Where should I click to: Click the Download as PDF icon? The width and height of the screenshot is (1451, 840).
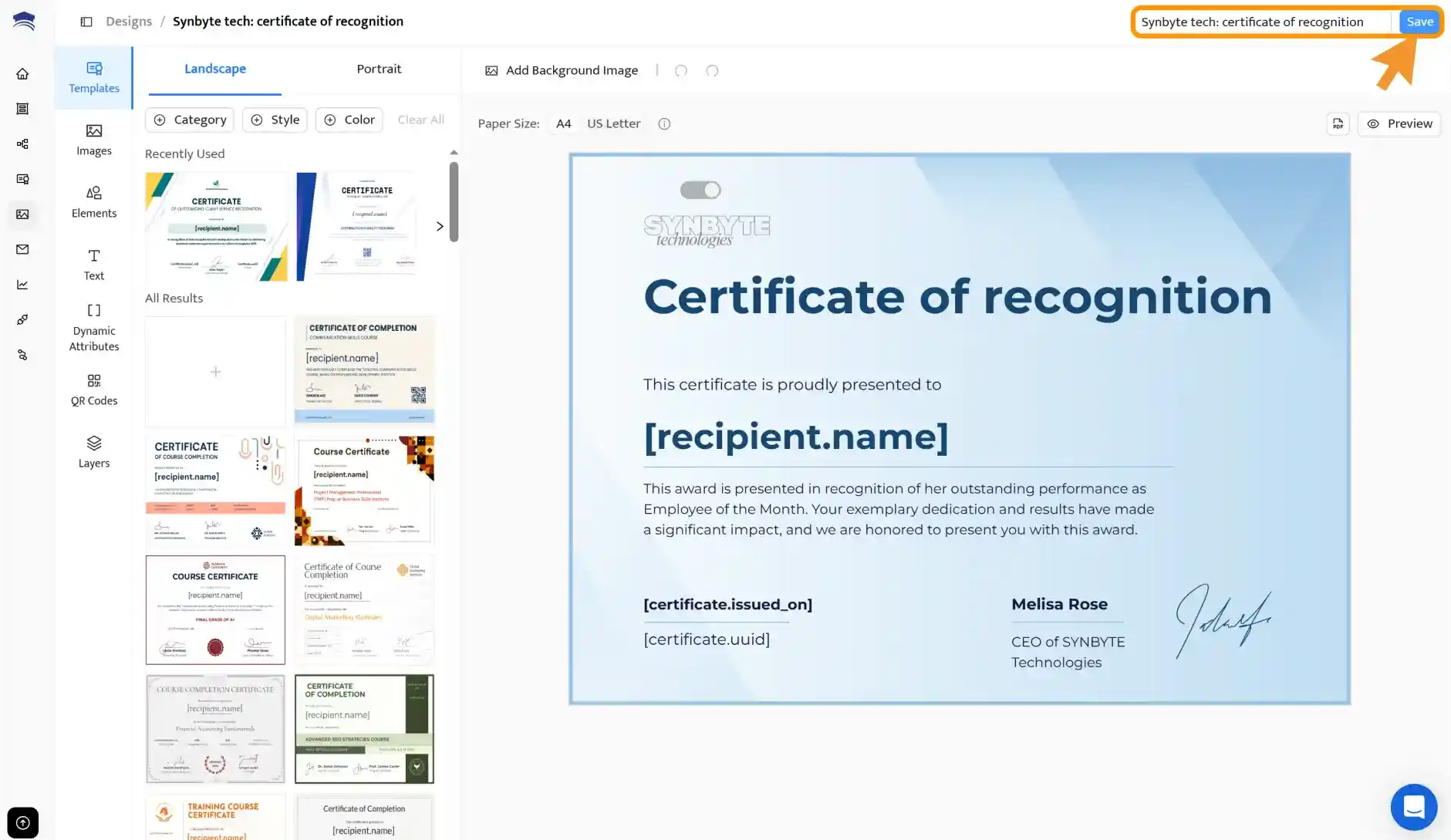1338,123
